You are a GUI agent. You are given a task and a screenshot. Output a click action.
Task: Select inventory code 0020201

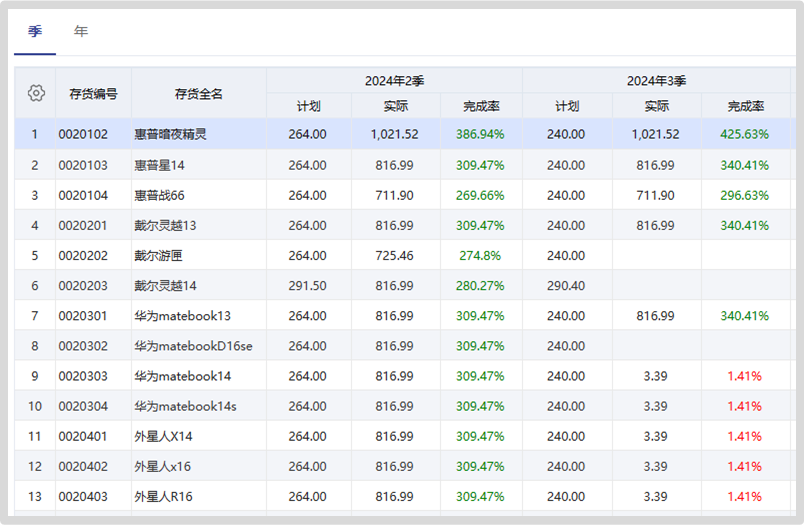(x=83, y=226)
